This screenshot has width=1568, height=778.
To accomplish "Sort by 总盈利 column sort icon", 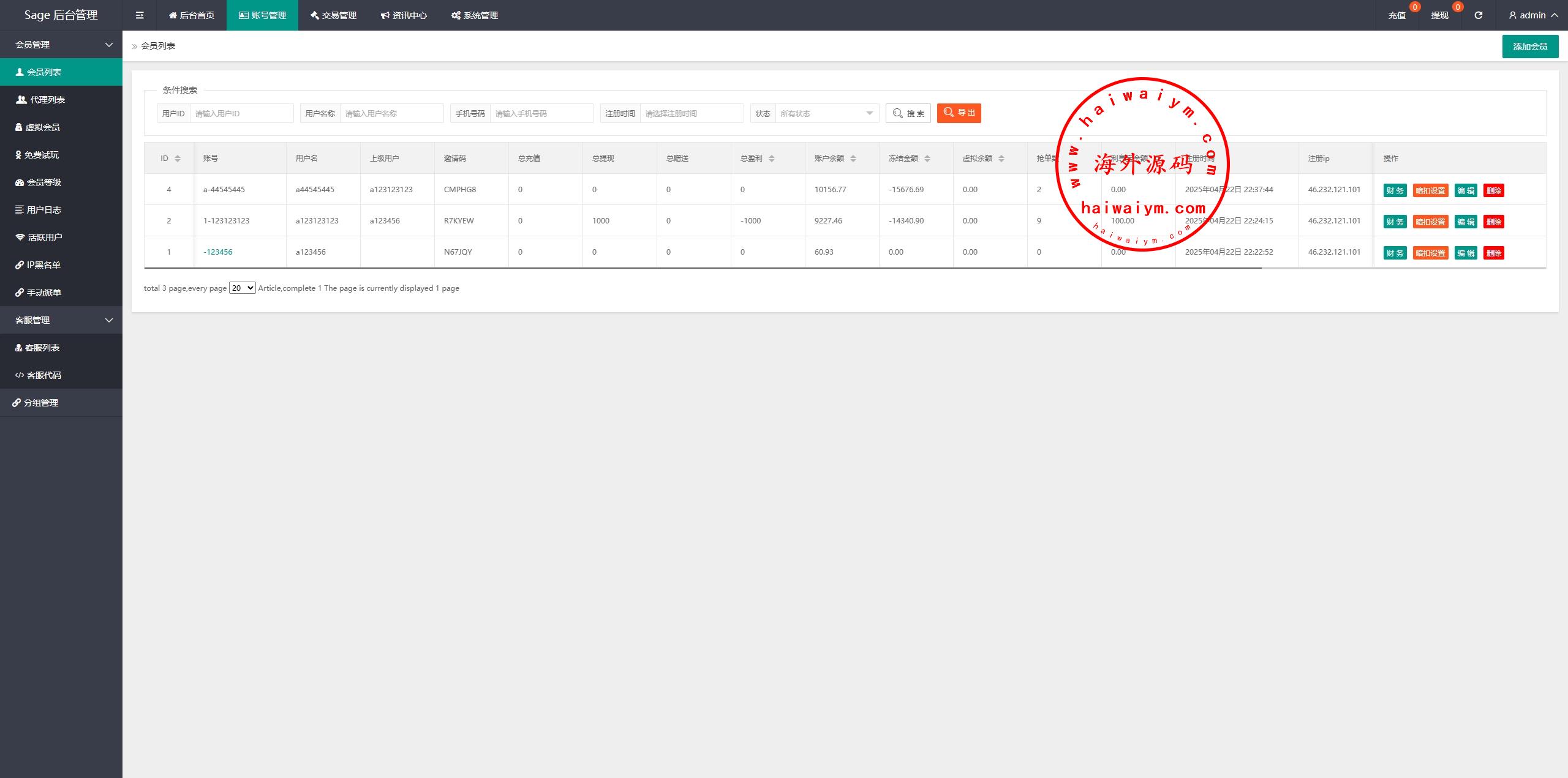I will tap(772, 159).
